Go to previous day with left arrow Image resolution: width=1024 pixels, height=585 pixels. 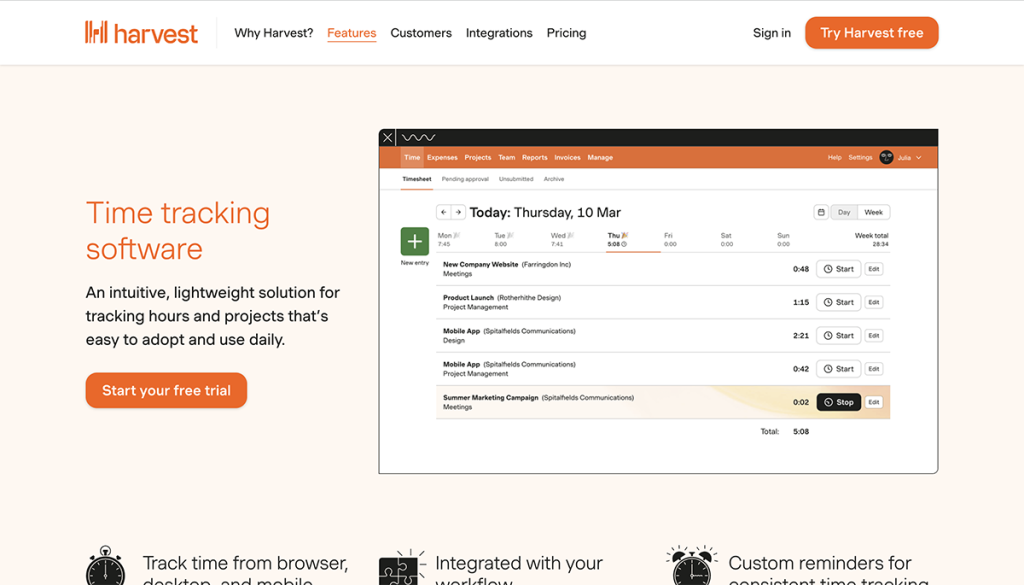444,212
